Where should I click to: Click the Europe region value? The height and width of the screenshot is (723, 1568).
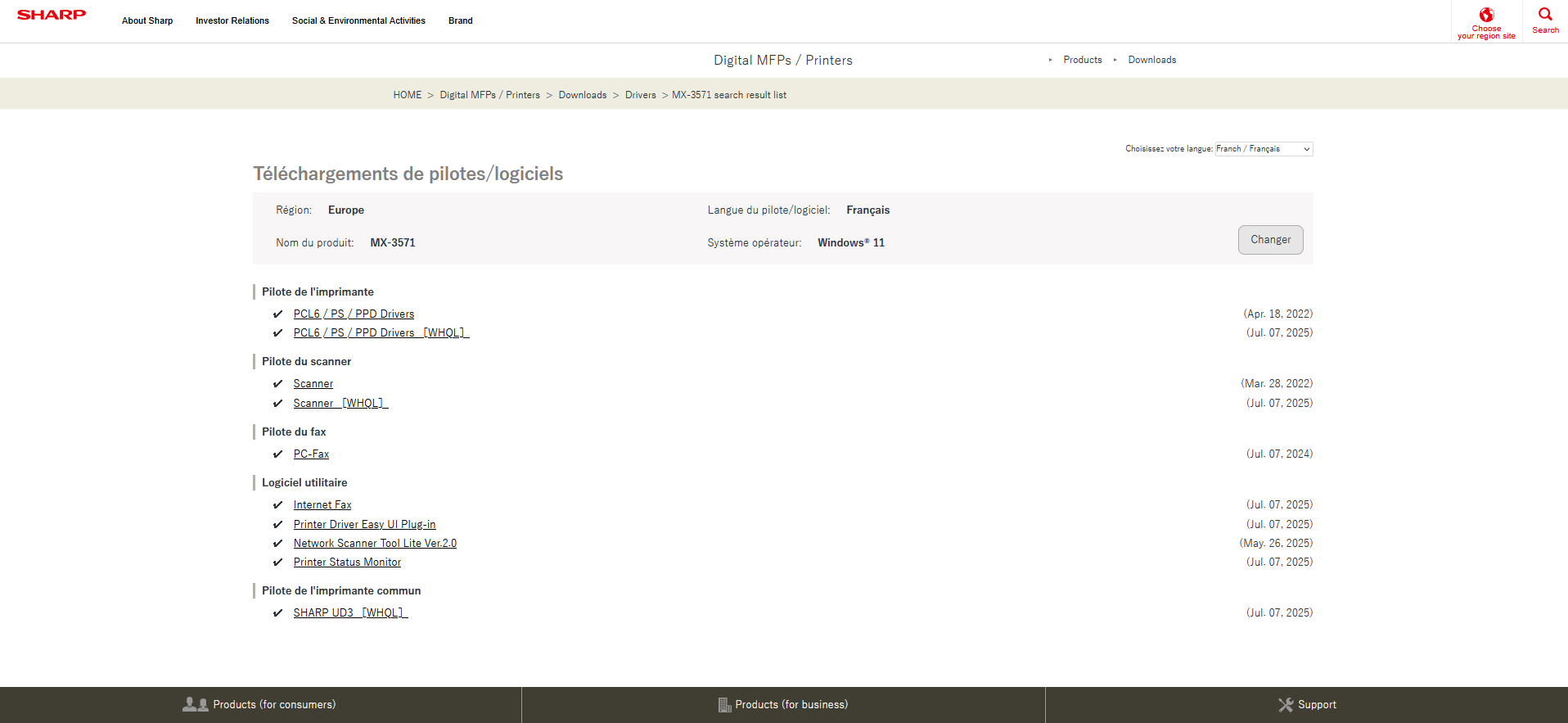pos(346,210)
